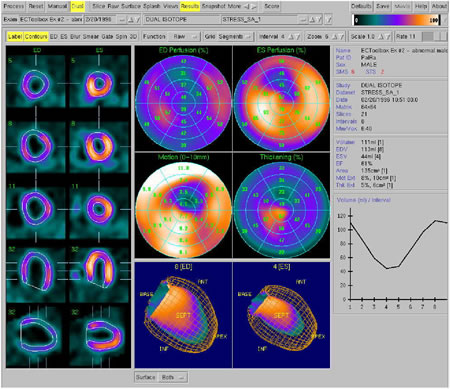This screenshot has width=450, height=389.
Task: Switch to the Views tab
Action: click(171, 6)
